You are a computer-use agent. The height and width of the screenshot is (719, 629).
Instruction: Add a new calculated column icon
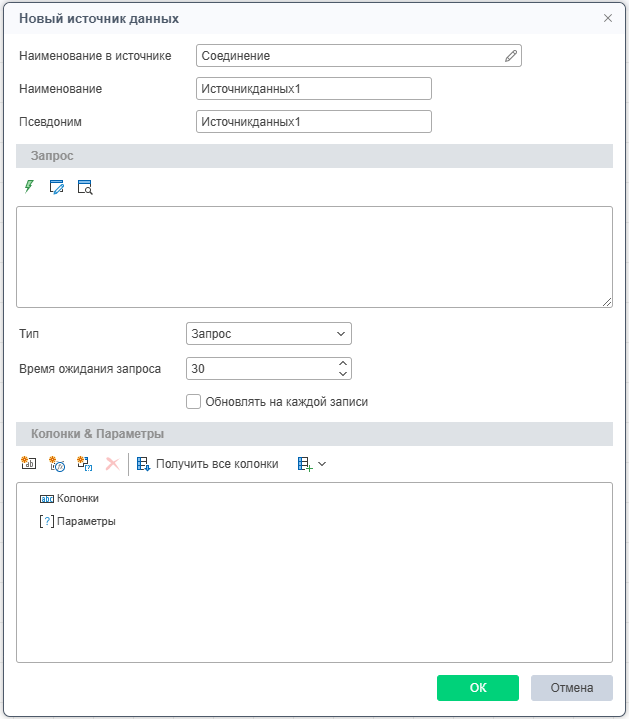click(57, 464)
